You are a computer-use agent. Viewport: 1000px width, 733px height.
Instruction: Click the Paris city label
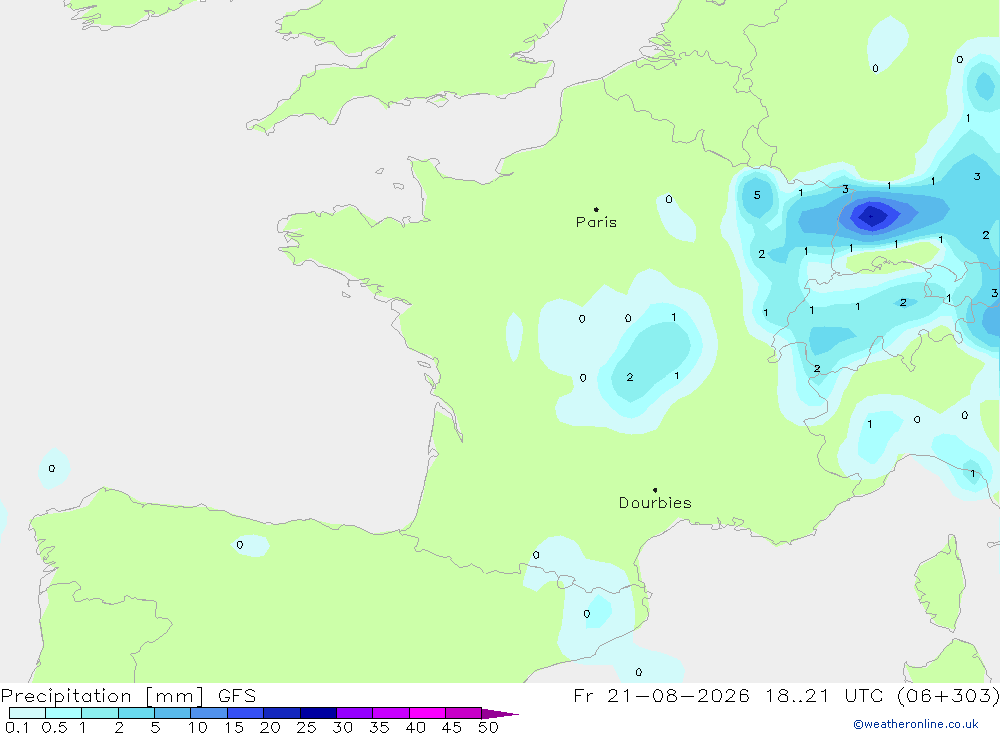596,222
